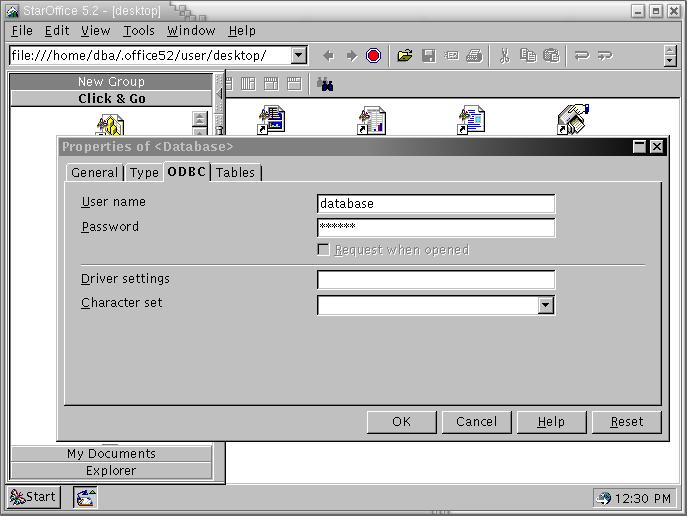Click the User name input field
The height and width of the screenshot is (516, 687).
click(436, 204)
